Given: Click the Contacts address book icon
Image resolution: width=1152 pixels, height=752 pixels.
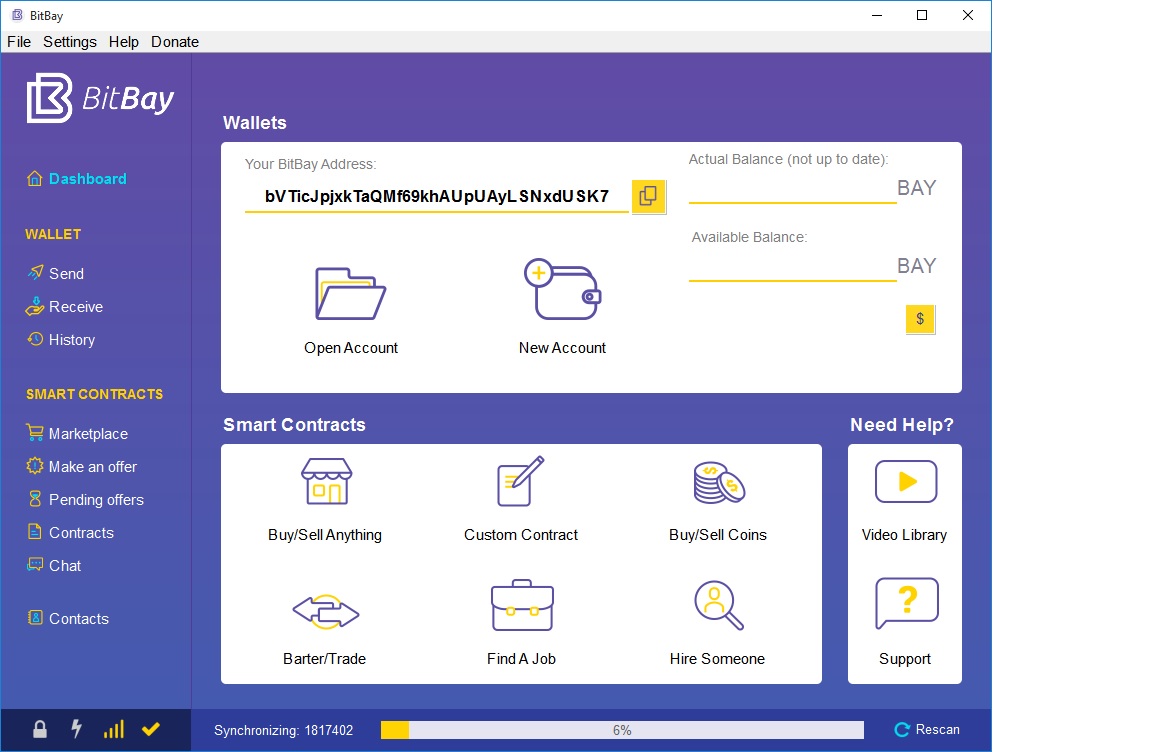Looking at the screenshot, I should pyautogui.click(x=35, y=618).
